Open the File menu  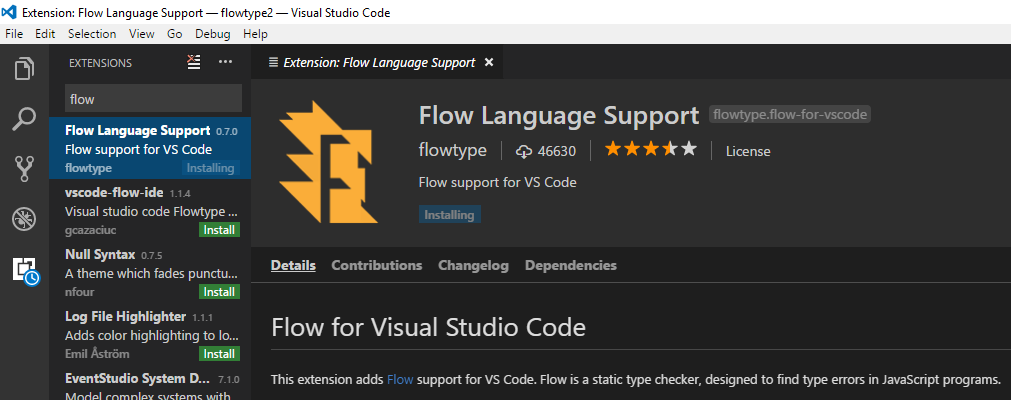[14, 34]
